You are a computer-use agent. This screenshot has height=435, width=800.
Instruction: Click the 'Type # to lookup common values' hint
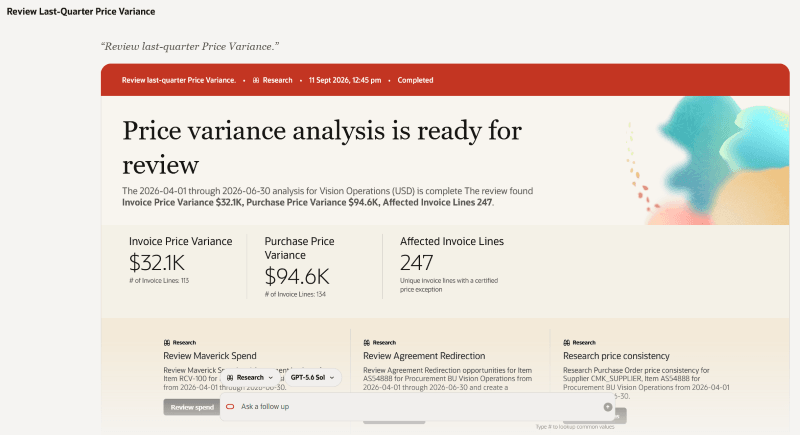point(575,427)
